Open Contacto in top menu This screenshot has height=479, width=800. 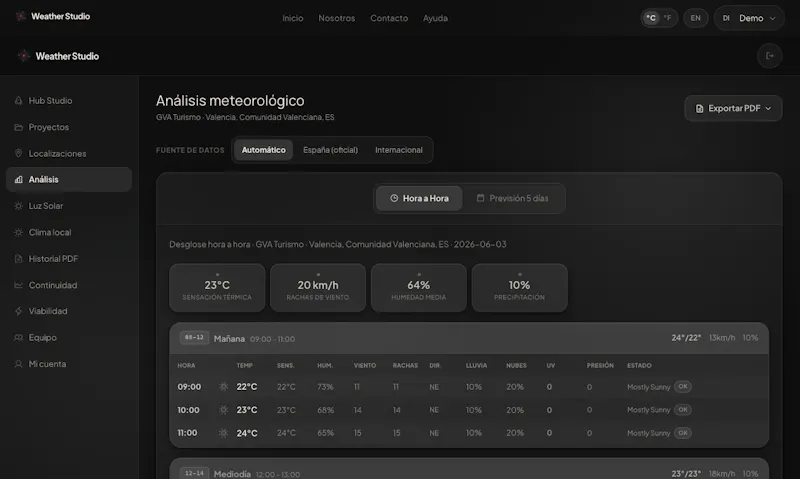(389, 18)
